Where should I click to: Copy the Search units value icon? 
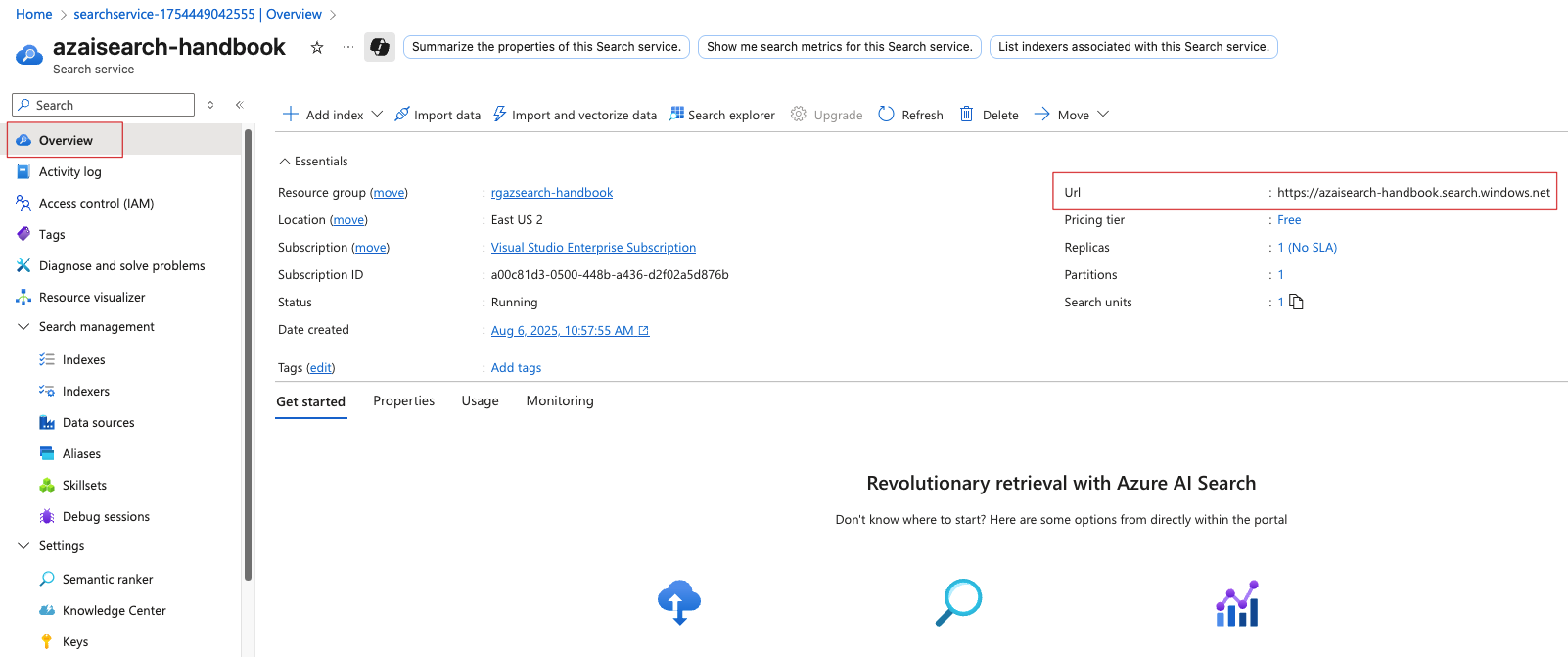tap(1297, 302)
